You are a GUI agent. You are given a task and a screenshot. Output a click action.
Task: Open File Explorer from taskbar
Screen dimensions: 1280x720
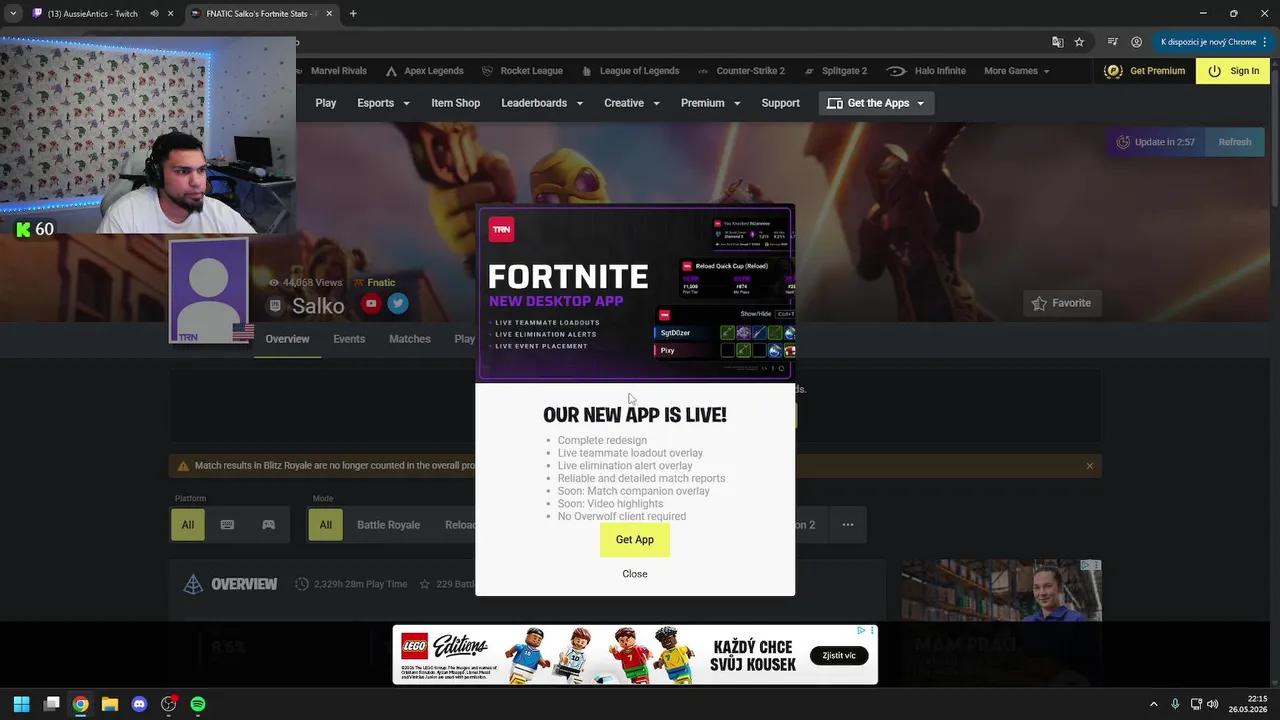tap(110, 704)
